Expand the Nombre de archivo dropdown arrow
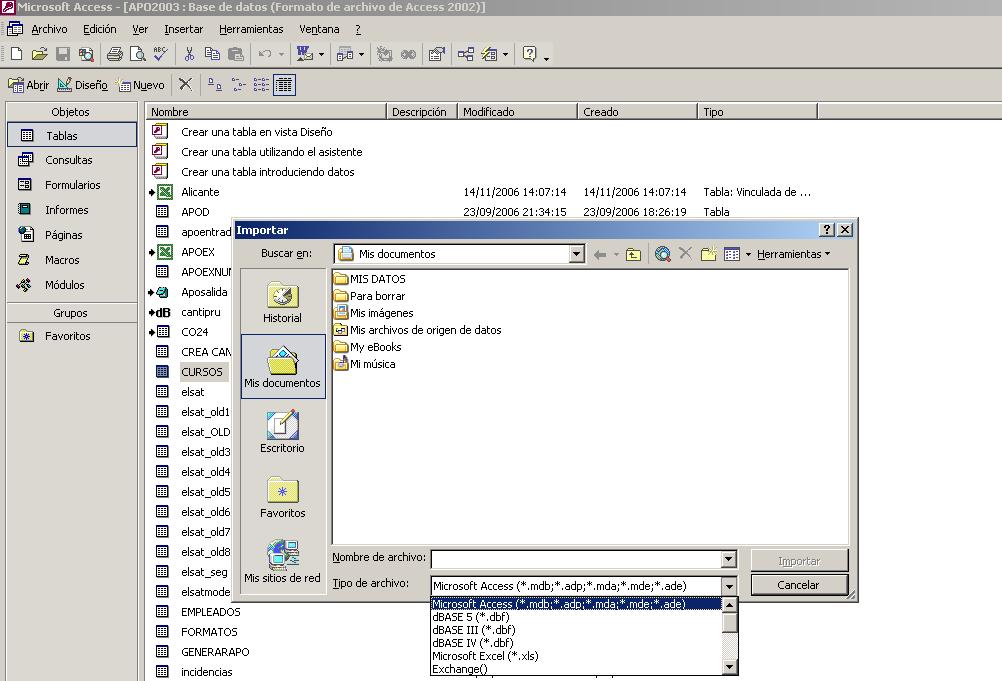Screen dimensions: 1002x681 coord(728,559)
